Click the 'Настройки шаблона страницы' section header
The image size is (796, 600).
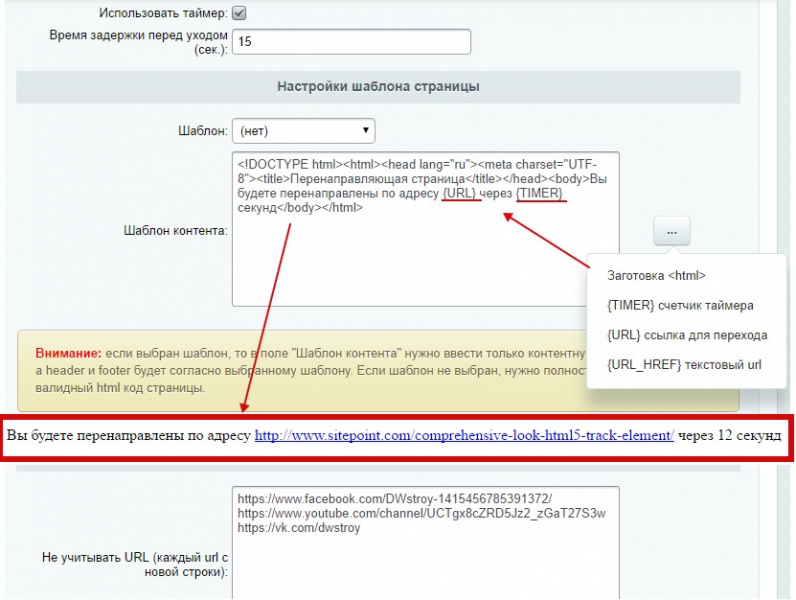(378, 87)
